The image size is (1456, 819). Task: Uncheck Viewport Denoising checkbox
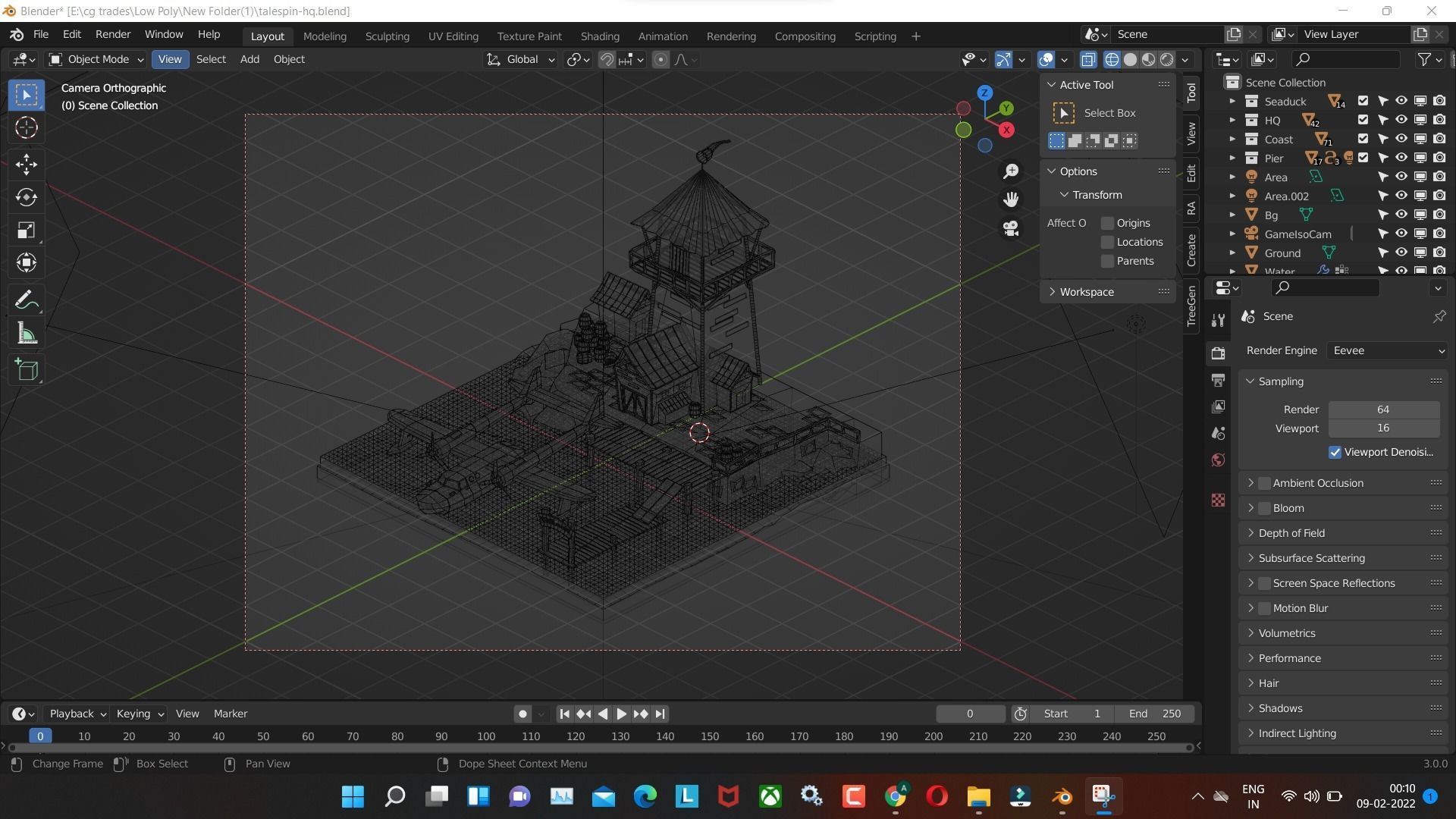pos(1335,452)
